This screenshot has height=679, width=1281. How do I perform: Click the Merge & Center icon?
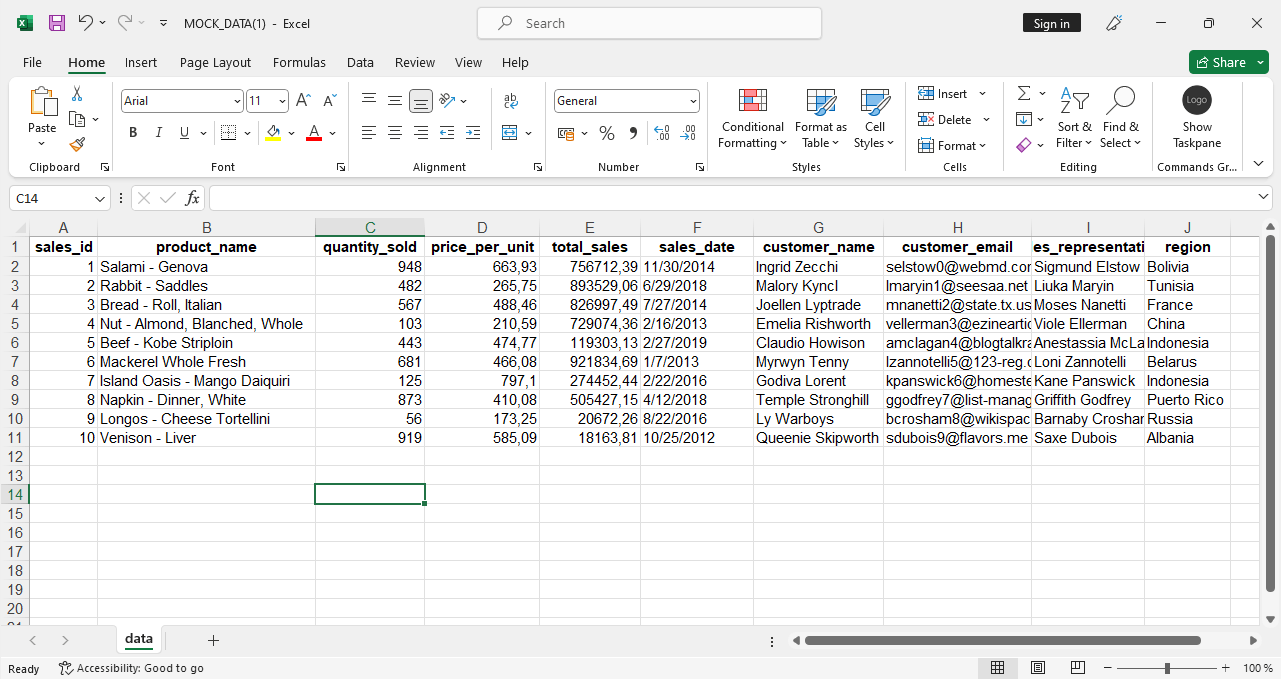[x=510, y=133]
